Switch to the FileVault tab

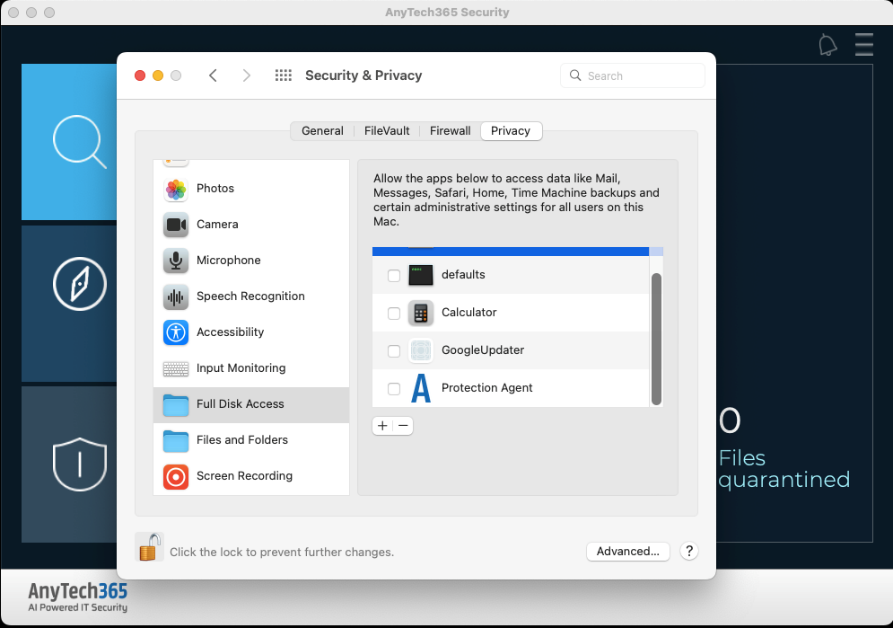[x=387, y=131]
